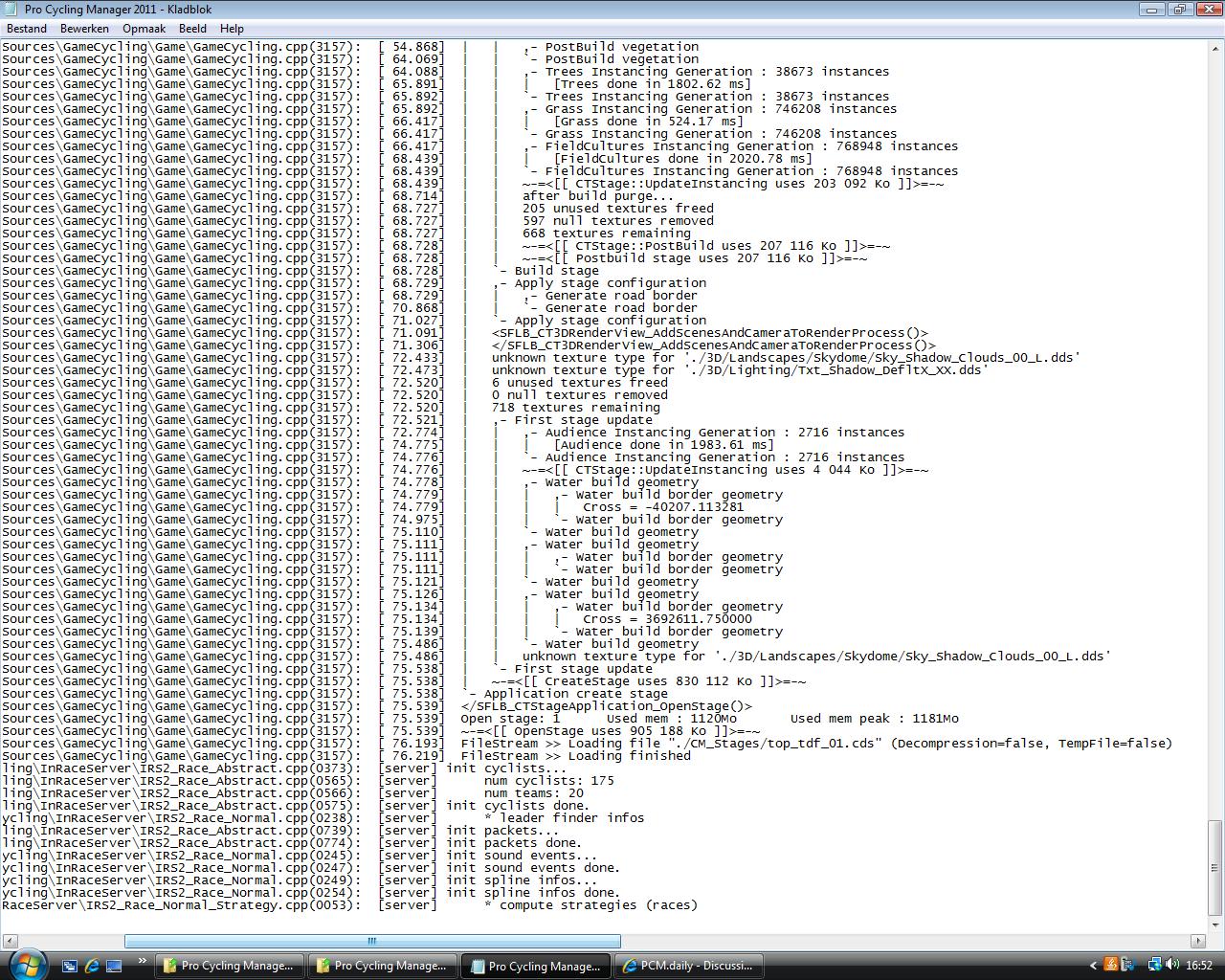Click the taskbar clock showing 16:52

1199,966
